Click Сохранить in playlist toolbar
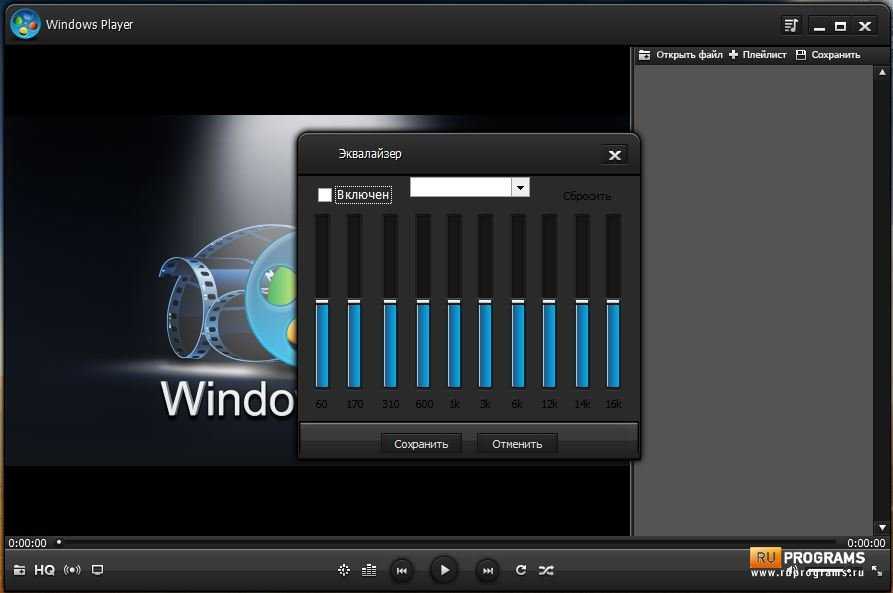 coord(828,55)
